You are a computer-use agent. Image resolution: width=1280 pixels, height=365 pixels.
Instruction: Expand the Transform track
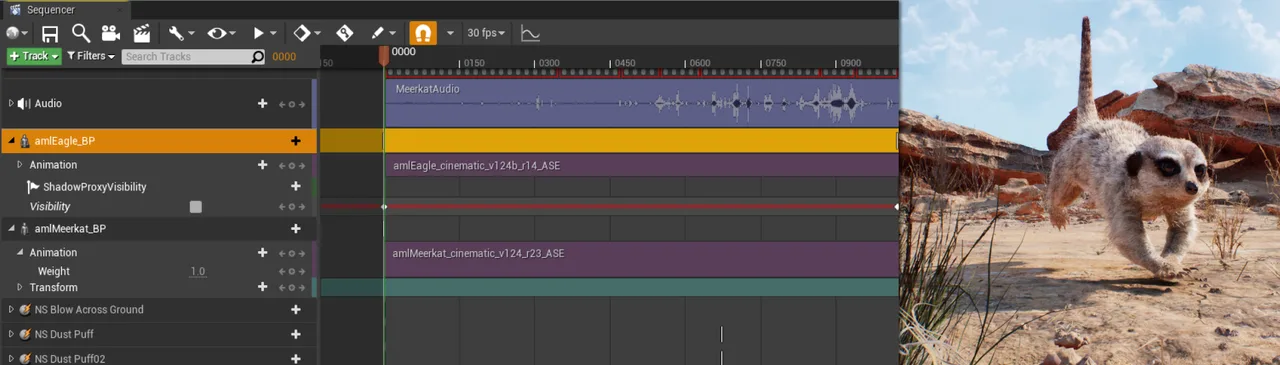point(20,288)
